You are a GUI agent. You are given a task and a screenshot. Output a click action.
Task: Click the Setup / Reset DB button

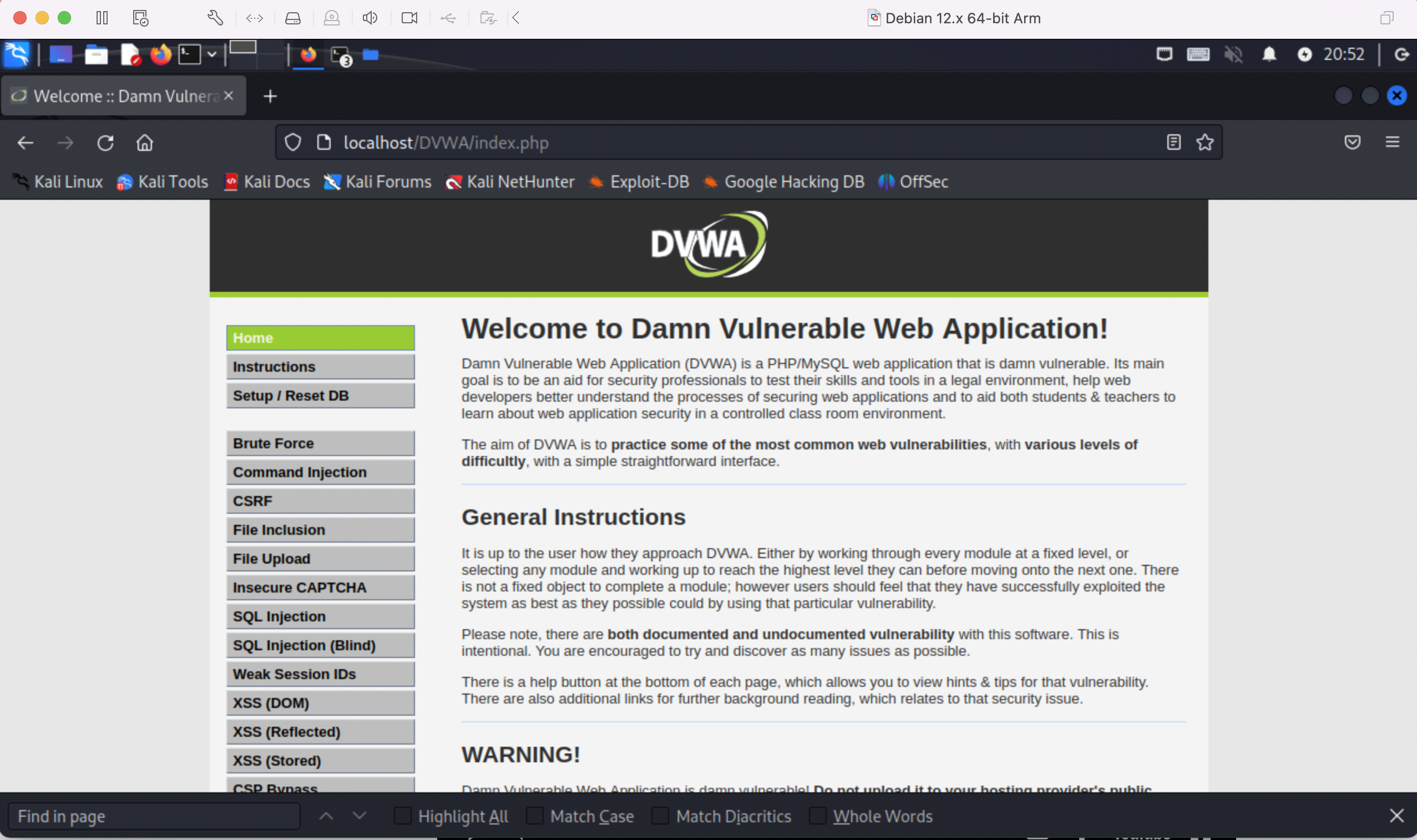(320, 396)
